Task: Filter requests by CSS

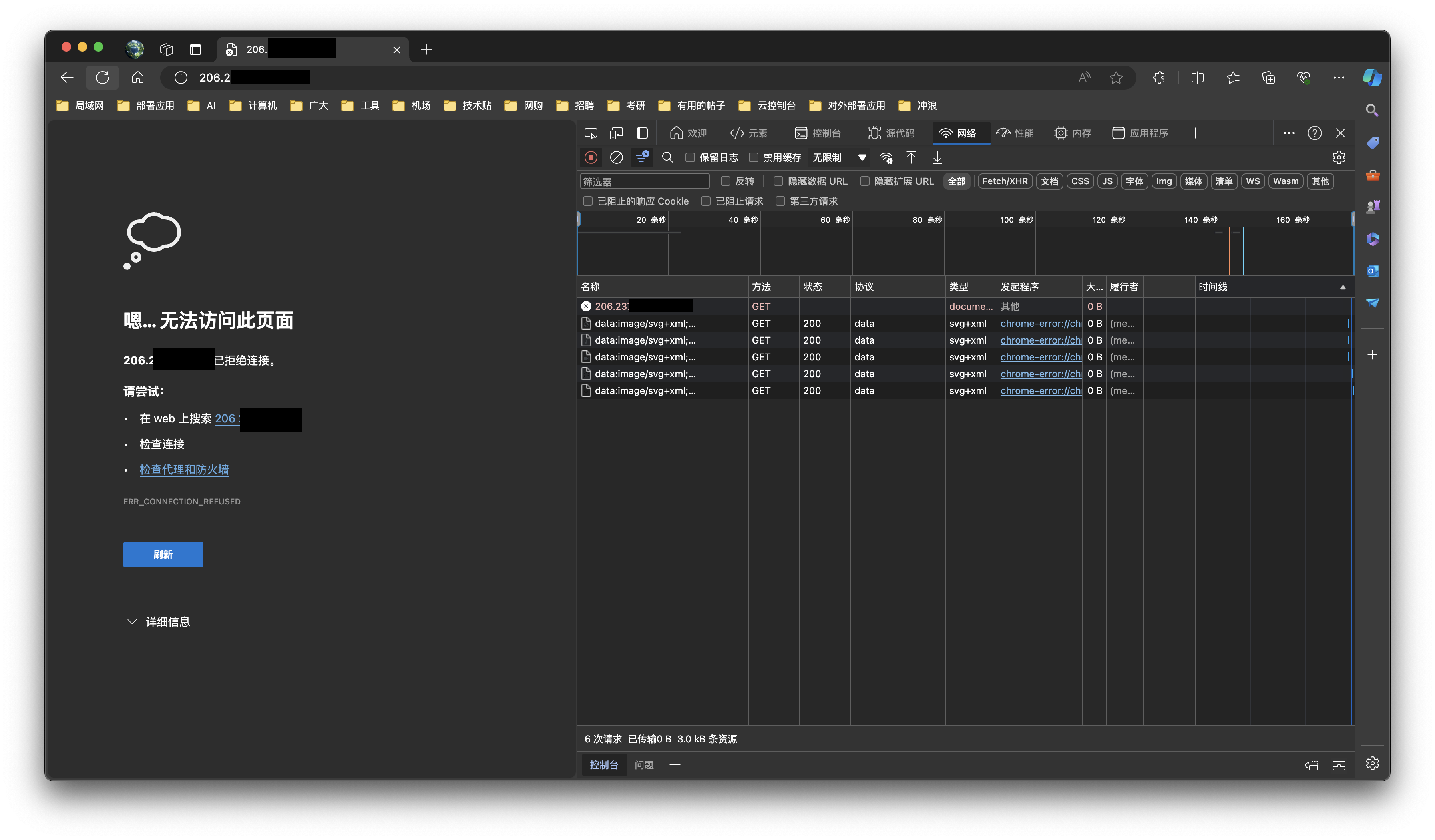Action: [x=1080, y=181]
